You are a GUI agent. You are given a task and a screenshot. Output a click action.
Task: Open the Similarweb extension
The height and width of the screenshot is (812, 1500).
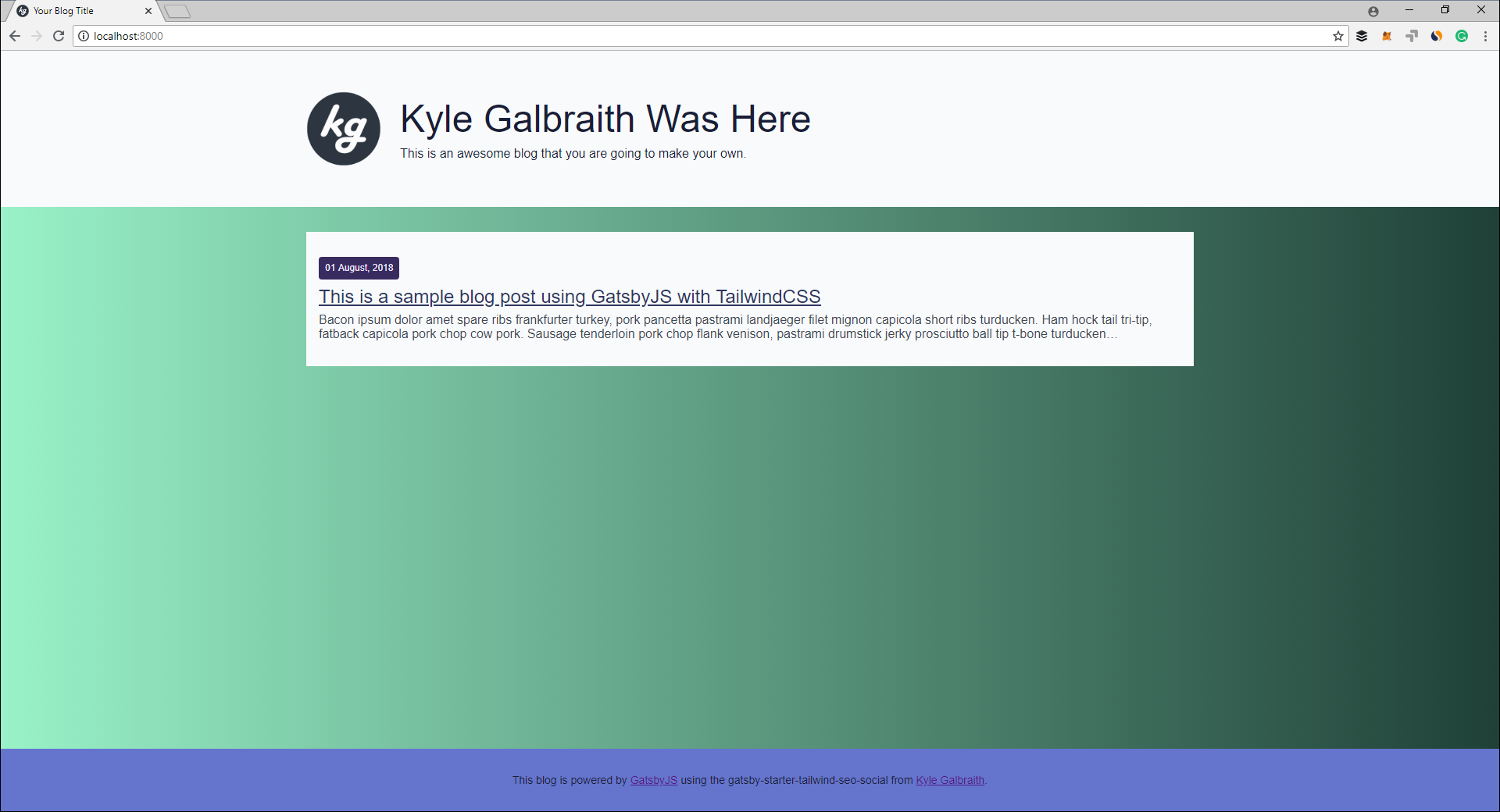click(x=1437, y=36)
